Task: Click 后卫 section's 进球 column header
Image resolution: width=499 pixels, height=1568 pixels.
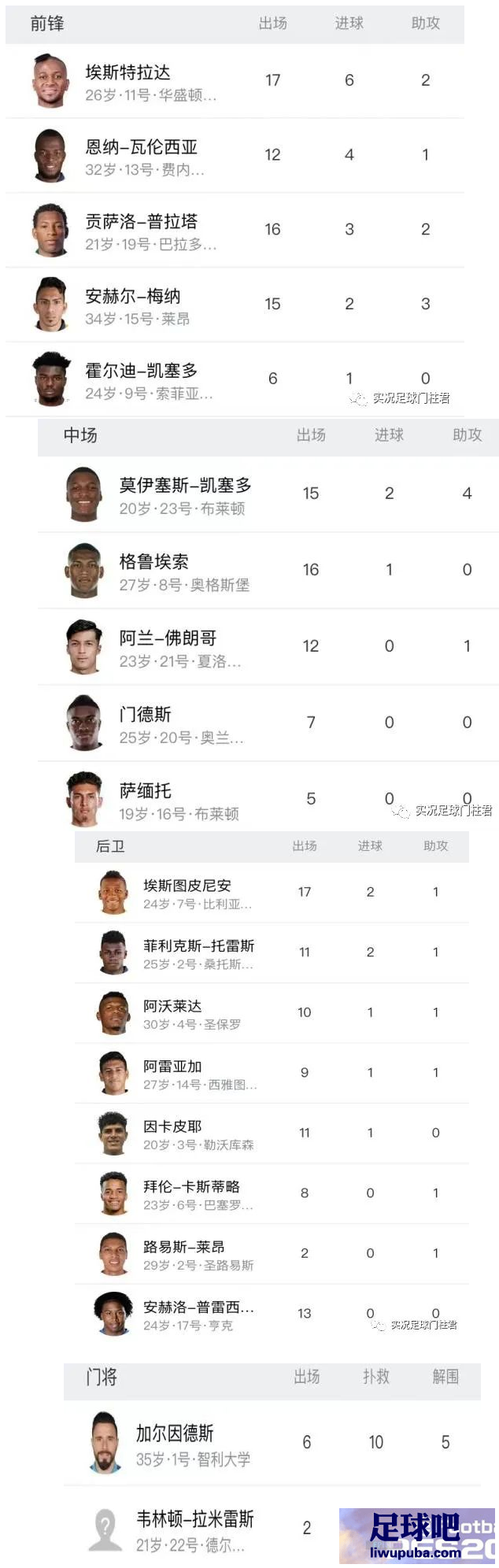Action: (x=370, y=845)
